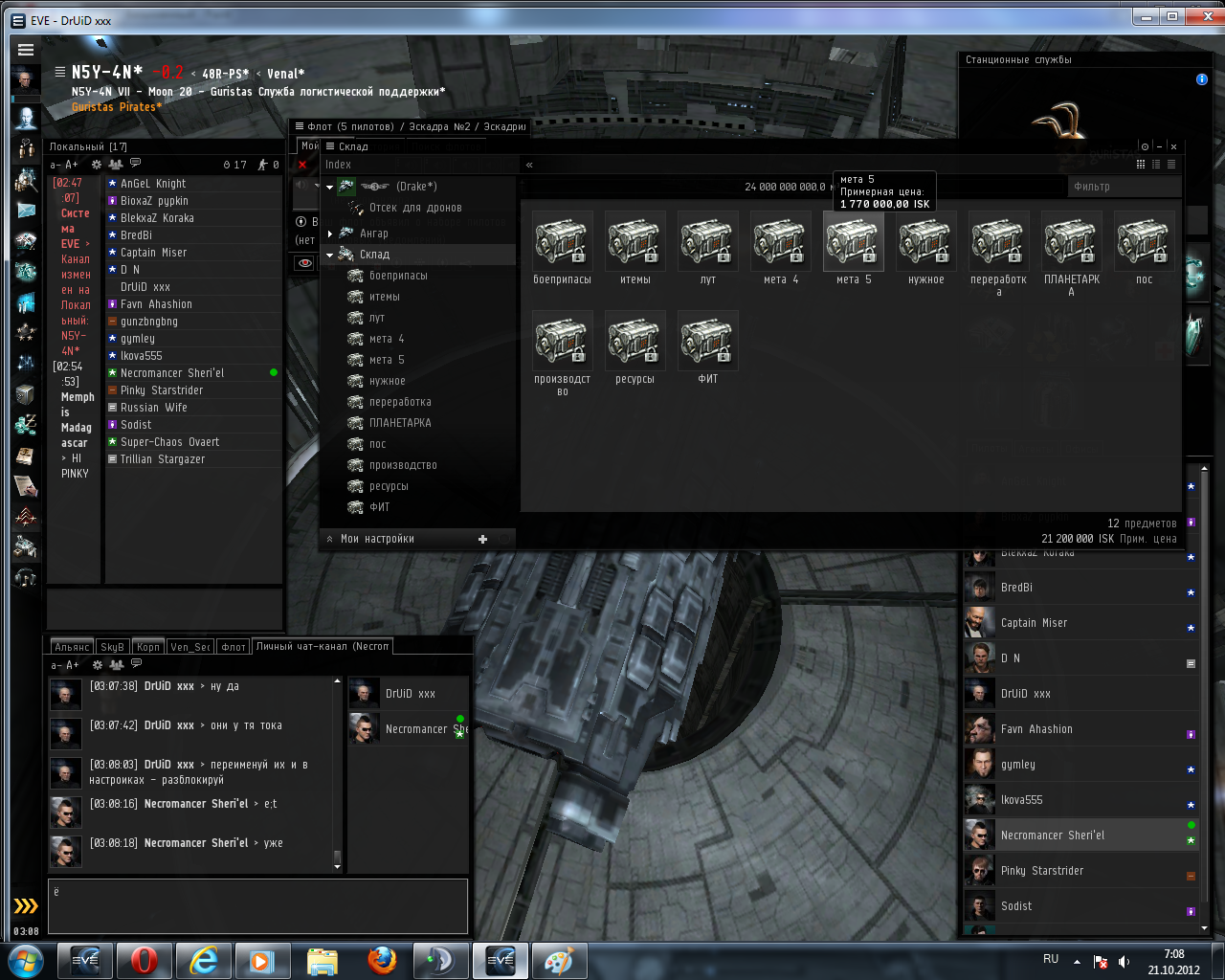Increase private chat font size A+
Screen dimensions: 1225x980
[x=72, y=665]
